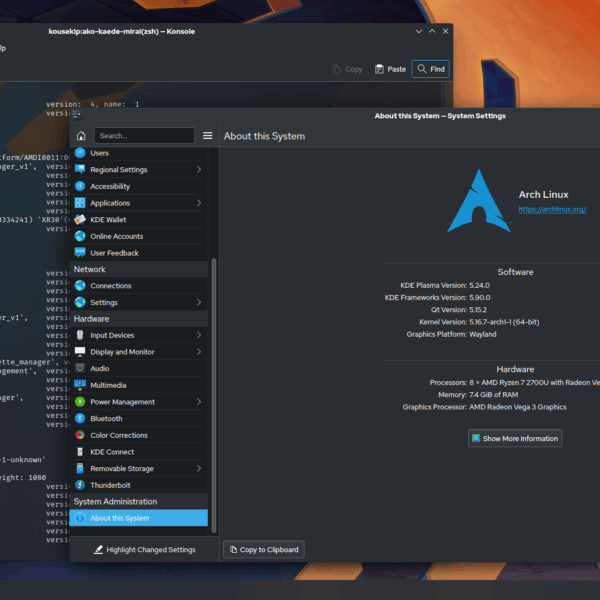Click the KDE Frameworks Version 5.90.0 value
This screenshot has height=600, width=600.
click(479, 298)
